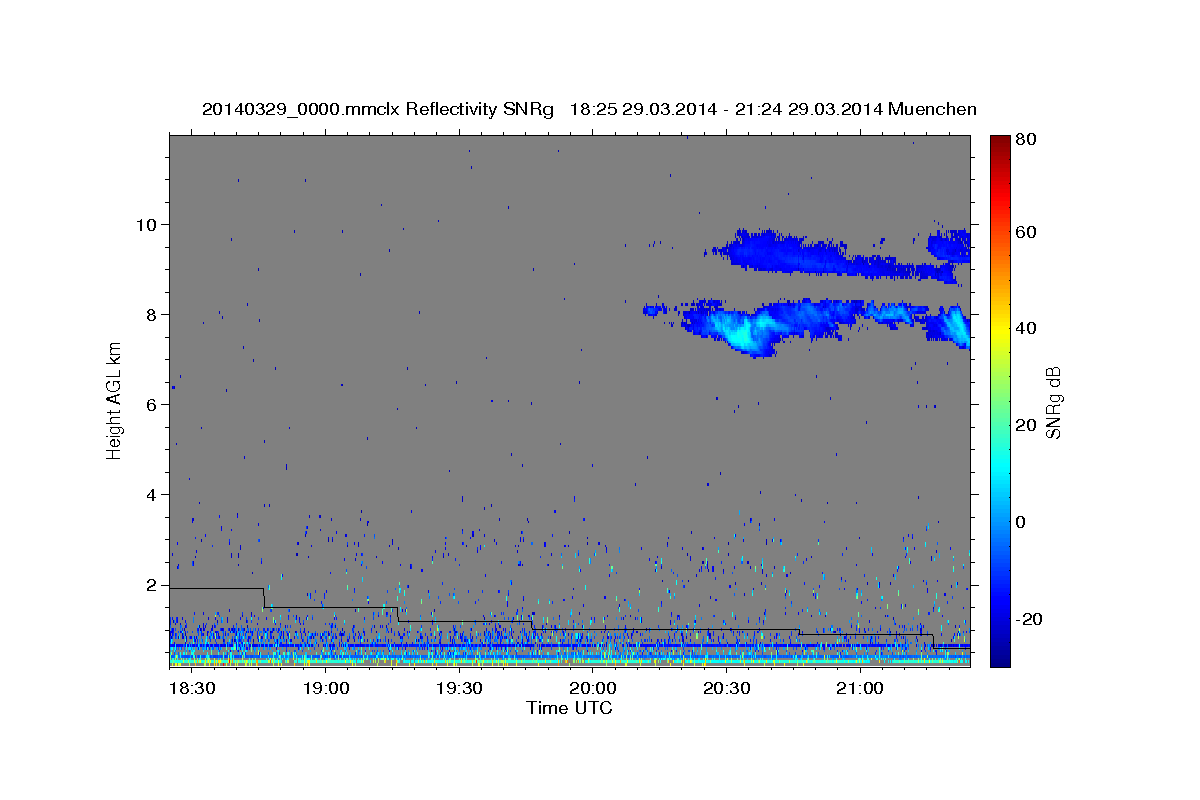Click the 20:30 time tick label
The height and width of the screenshot is (800, 1200).
pos(726,689)
